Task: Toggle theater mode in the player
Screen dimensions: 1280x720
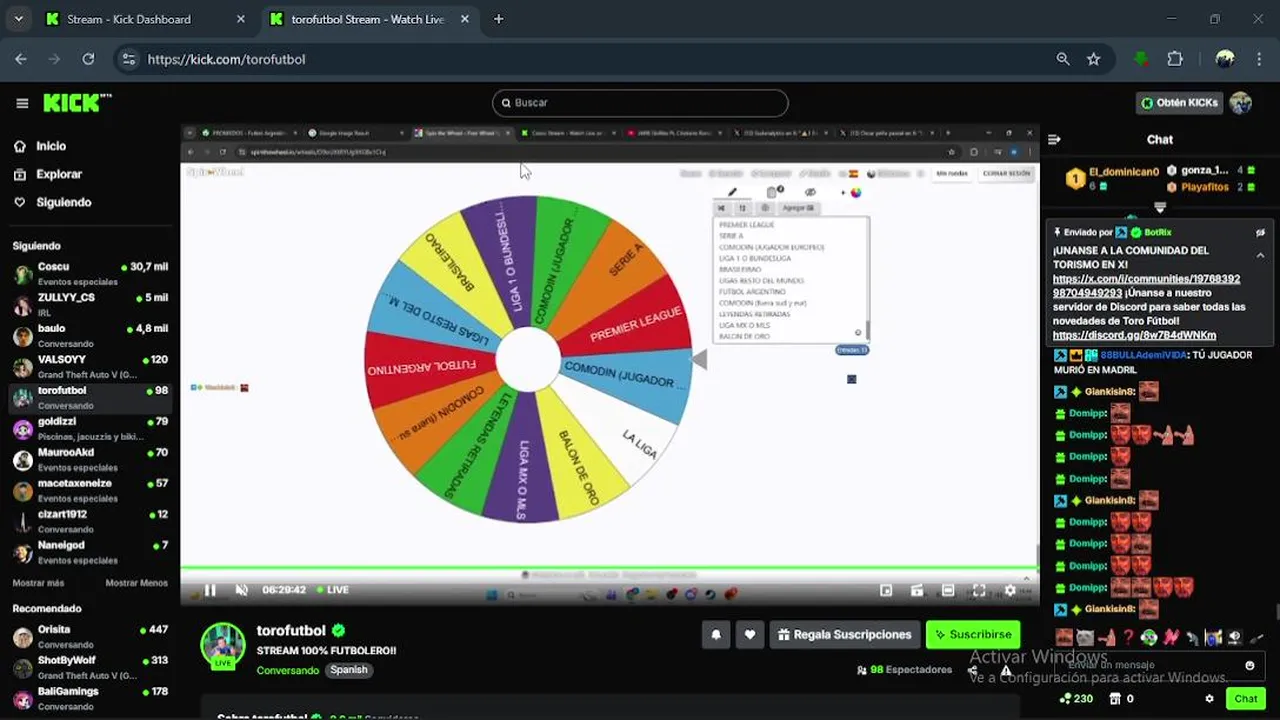Action: [x=948, y=590]
